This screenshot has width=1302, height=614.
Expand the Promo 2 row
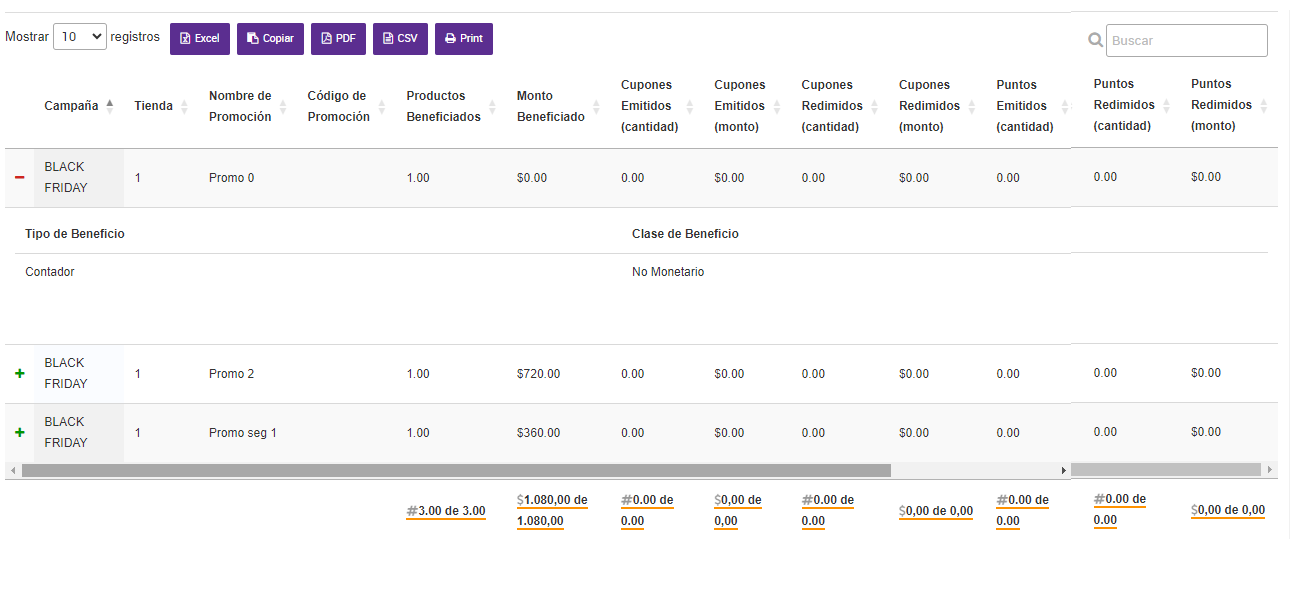click(x=19, y=373)
